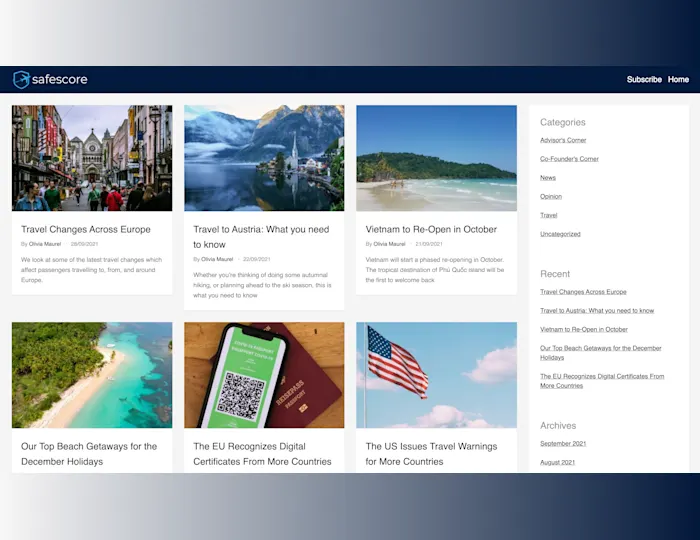
Task: Open card title 'Travel to Austria: What you need to know'
Action: [x=261, y=237]
